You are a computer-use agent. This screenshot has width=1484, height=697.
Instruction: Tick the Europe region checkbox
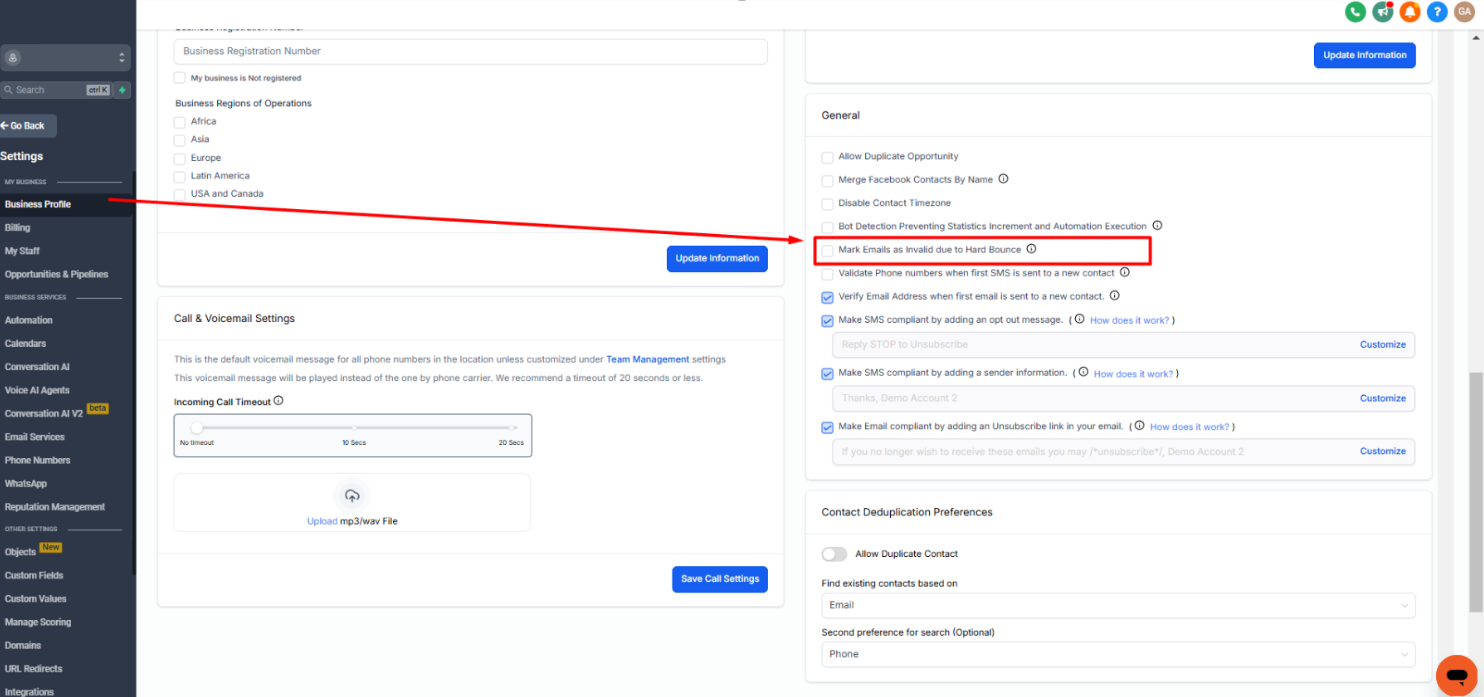(180, 158)
